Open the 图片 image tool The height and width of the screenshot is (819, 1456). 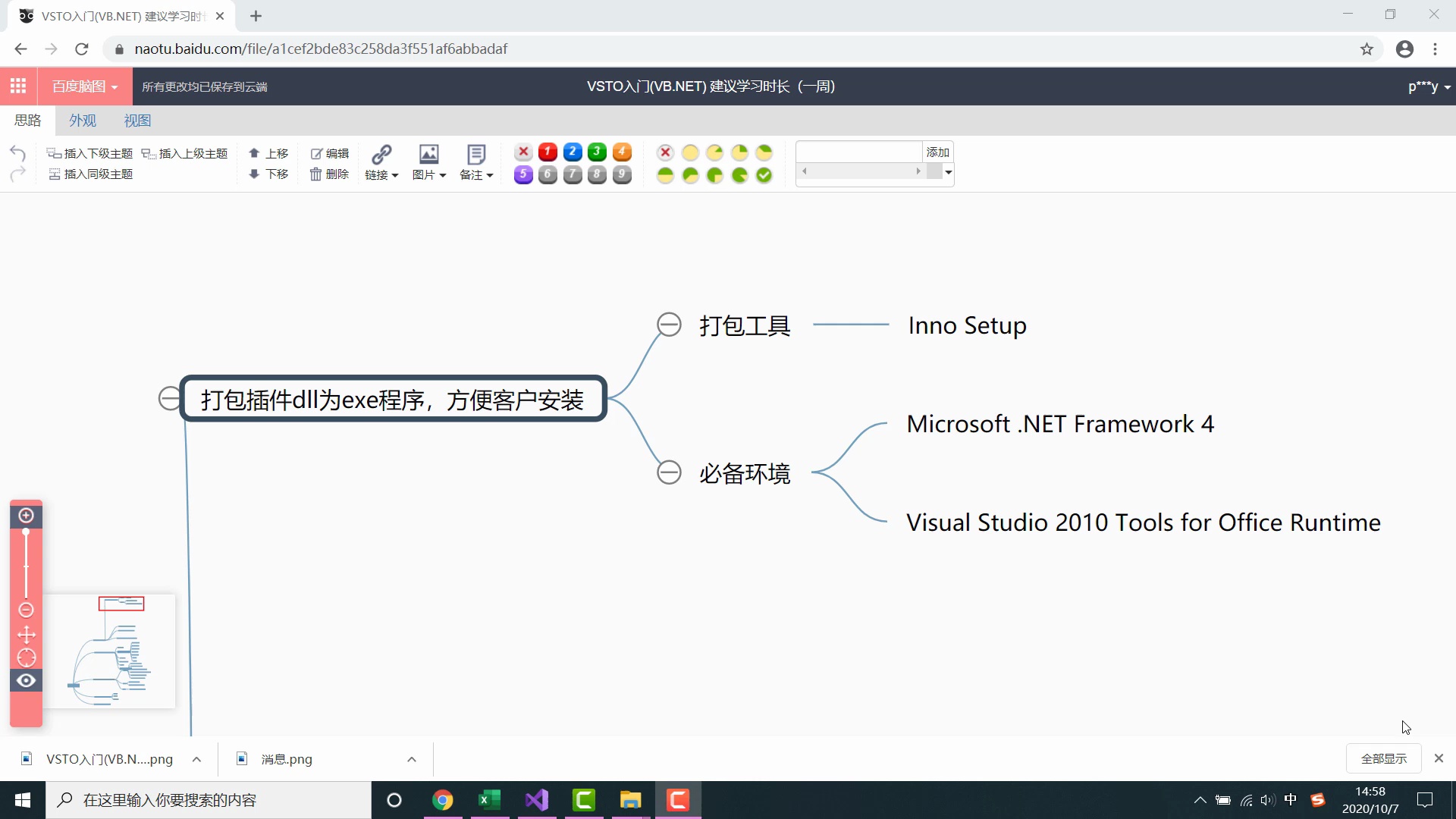coord(429,164)
